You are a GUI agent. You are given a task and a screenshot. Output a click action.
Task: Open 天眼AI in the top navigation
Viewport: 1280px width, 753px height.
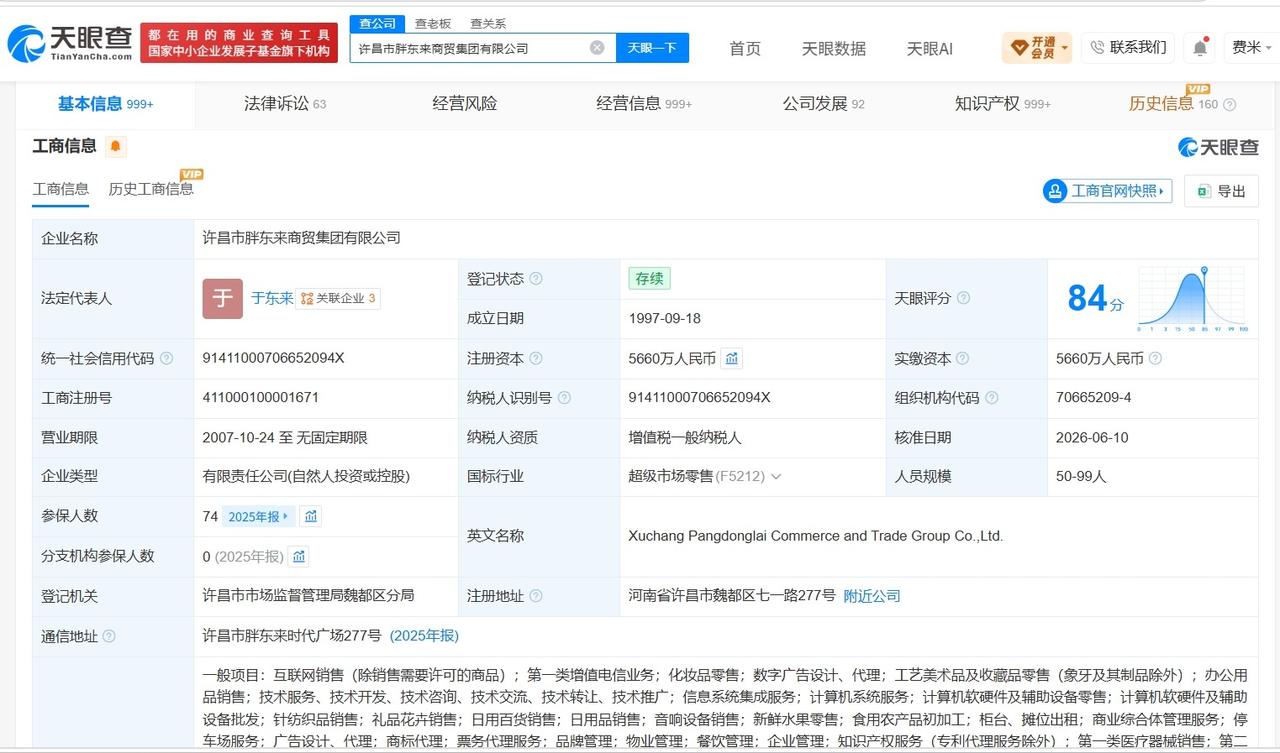point(930,48)
